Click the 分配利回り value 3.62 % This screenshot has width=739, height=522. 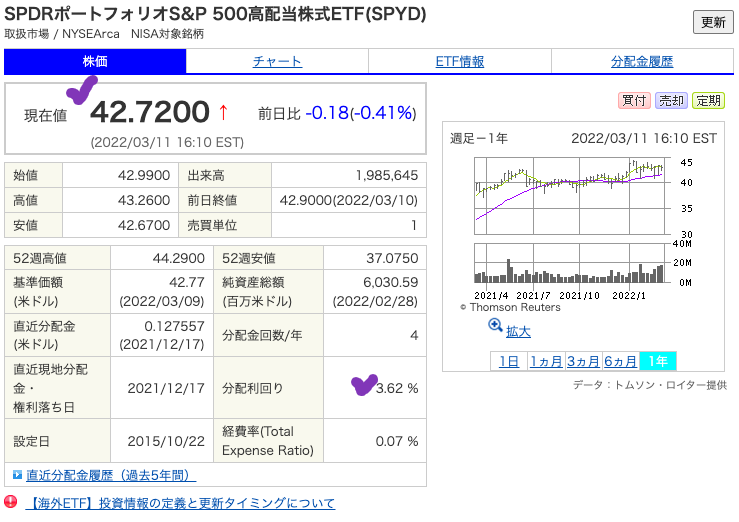pyautogui.click(x=397, y=388)
